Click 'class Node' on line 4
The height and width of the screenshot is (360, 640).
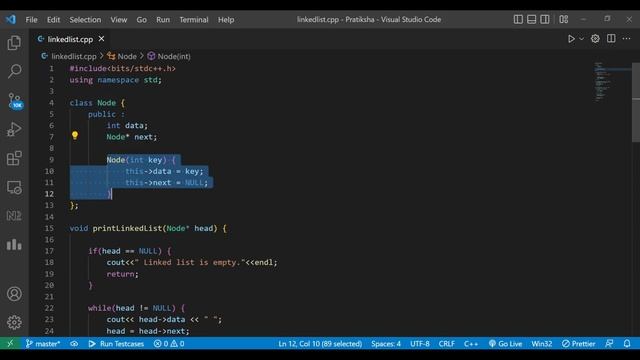tap(93, 103)
